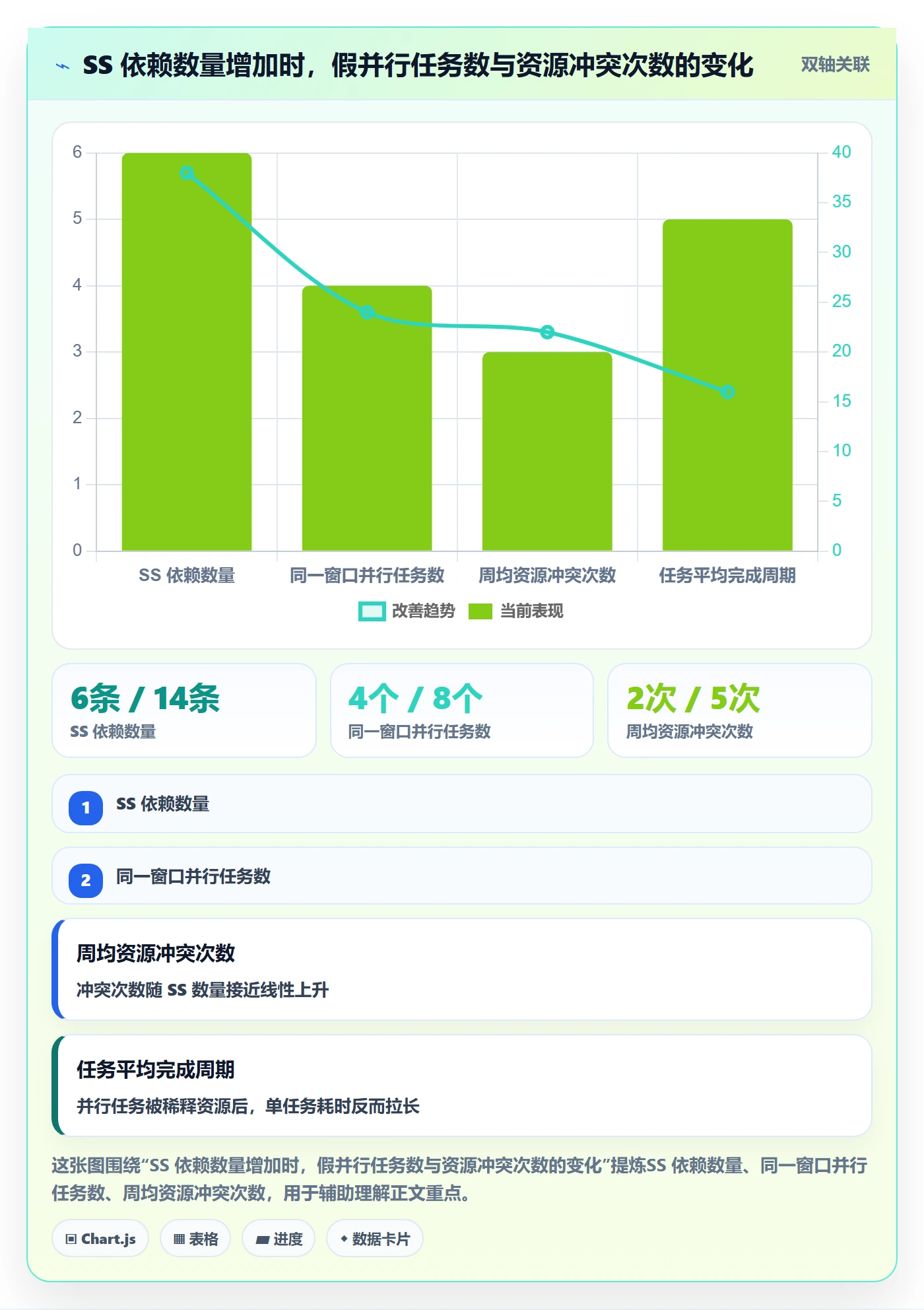Click the 表格 tag chip

pos(195,1239)
